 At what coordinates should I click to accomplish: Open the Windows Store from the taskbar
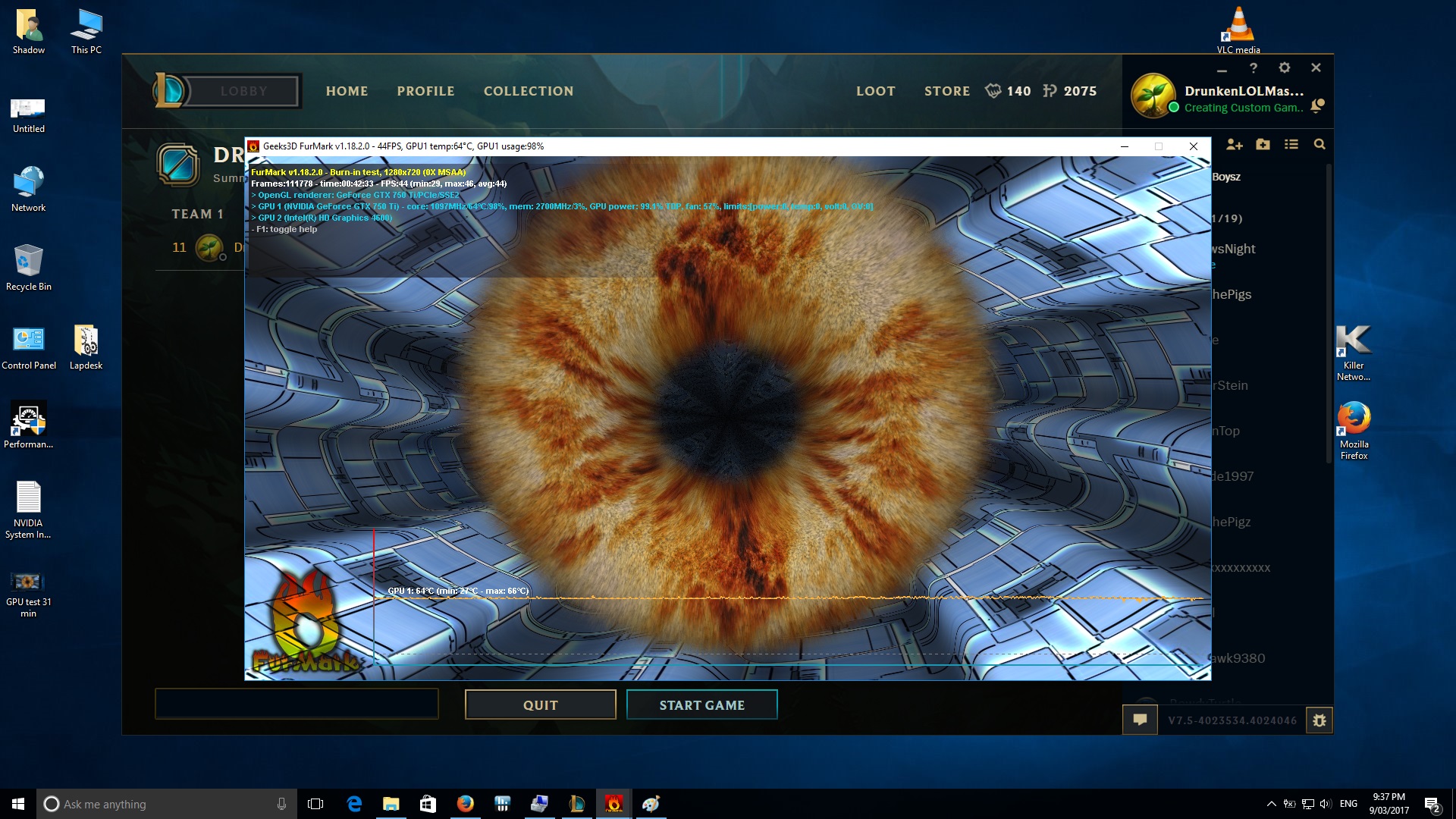click(x=428, y=804)
